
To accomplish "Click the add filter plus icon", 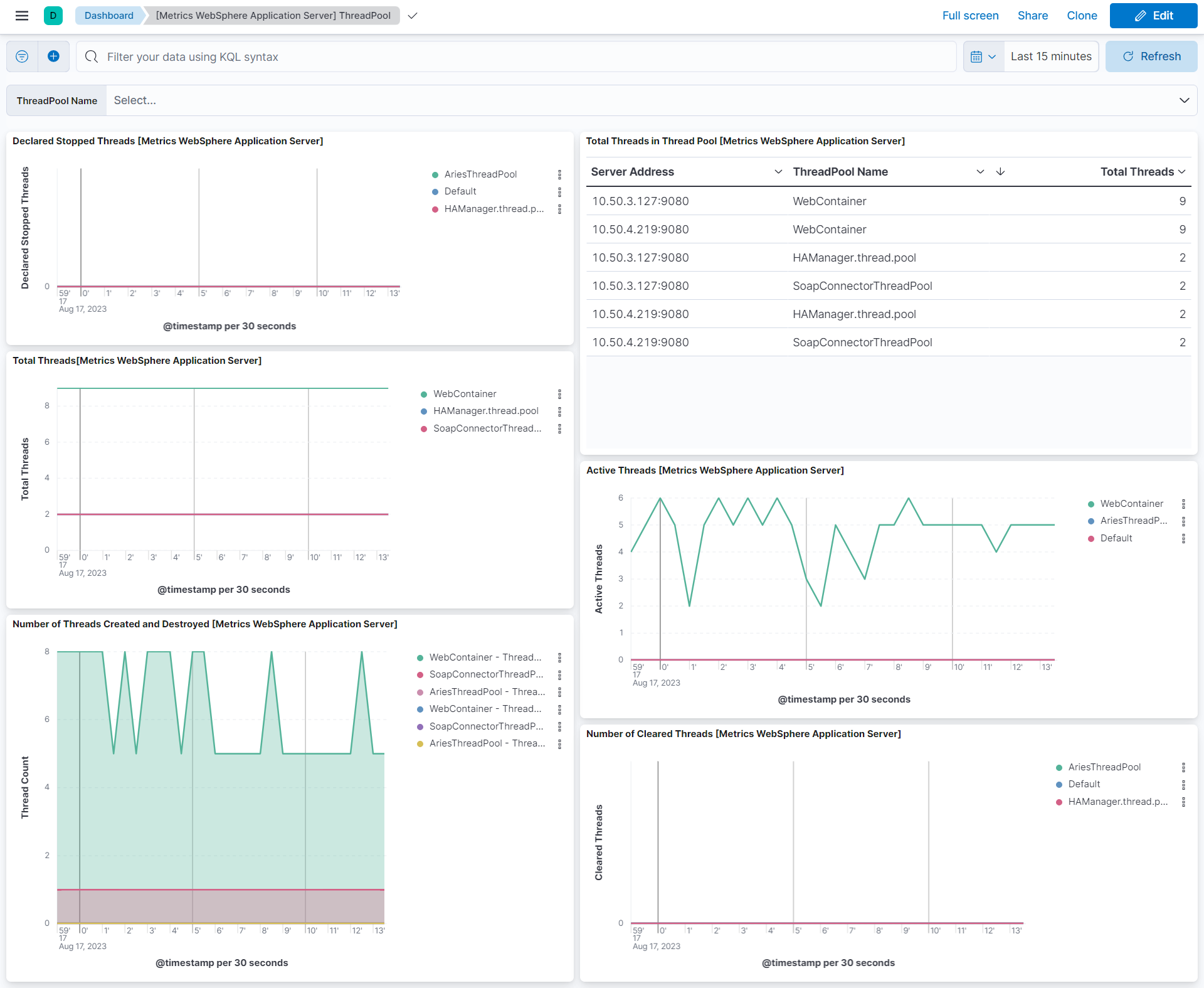I will coord(54,56).
